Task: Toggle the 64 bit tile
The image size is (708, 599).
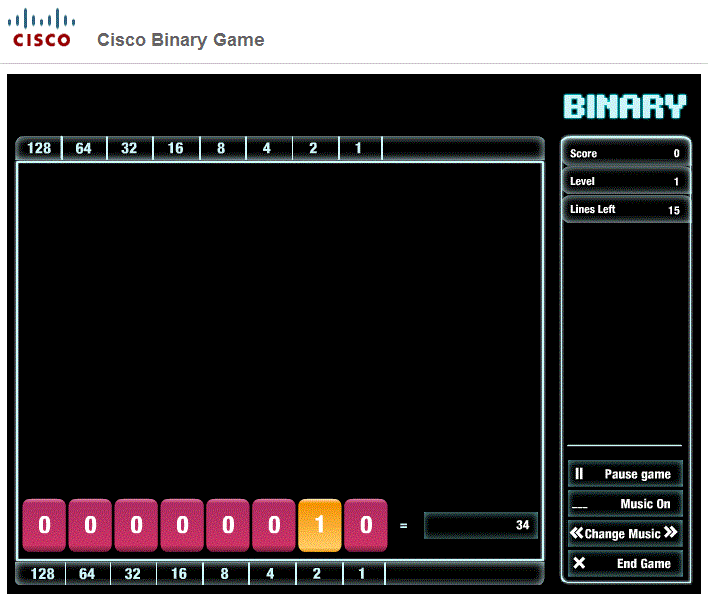Action: (x=90, y=525)
